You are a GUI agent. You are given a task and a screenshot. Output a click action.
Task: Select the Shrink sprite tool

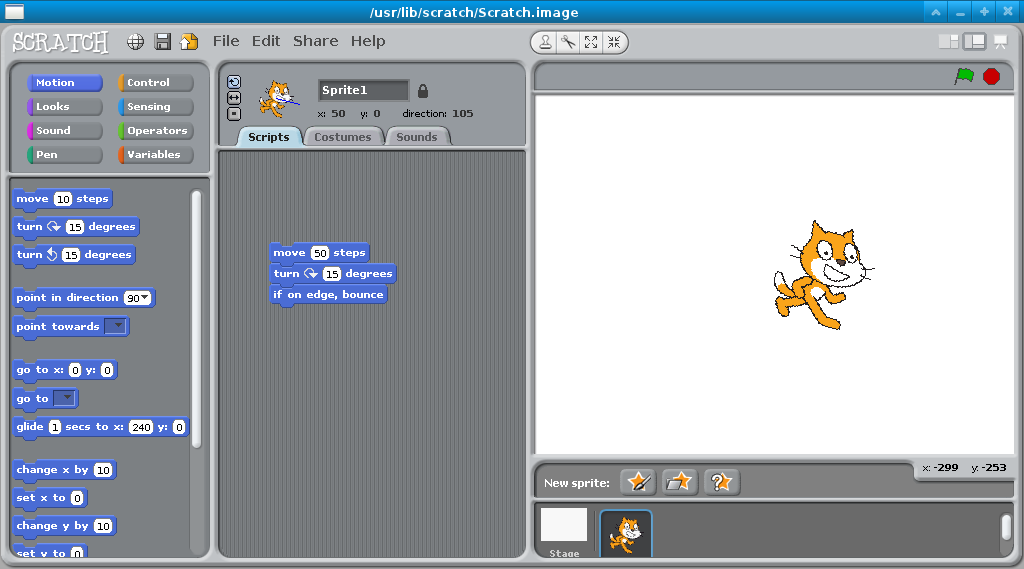pos(614,42)
